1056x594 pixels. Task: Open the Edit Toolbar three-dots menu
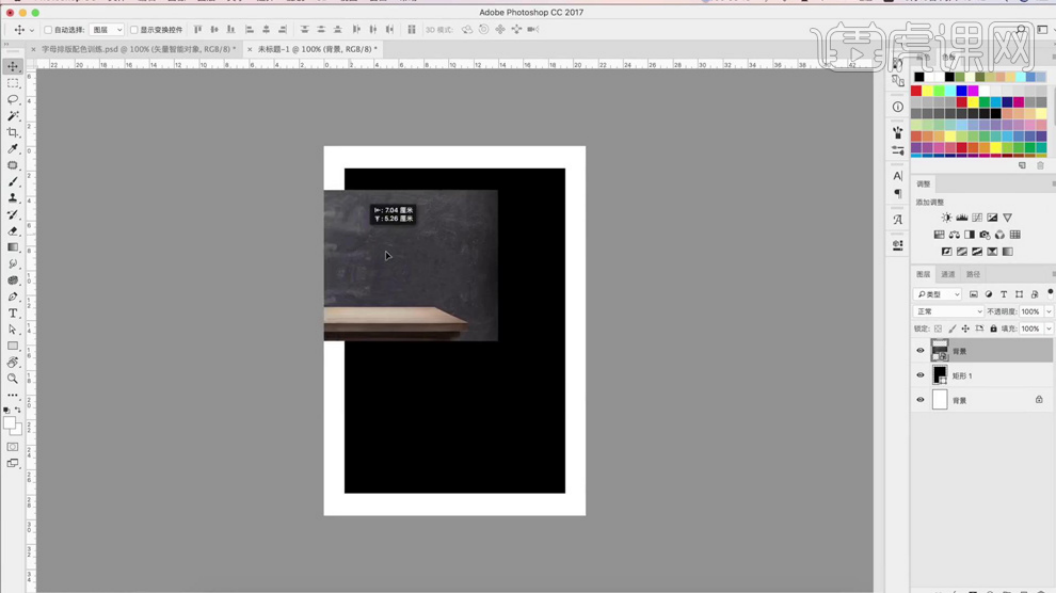[13, 395]
